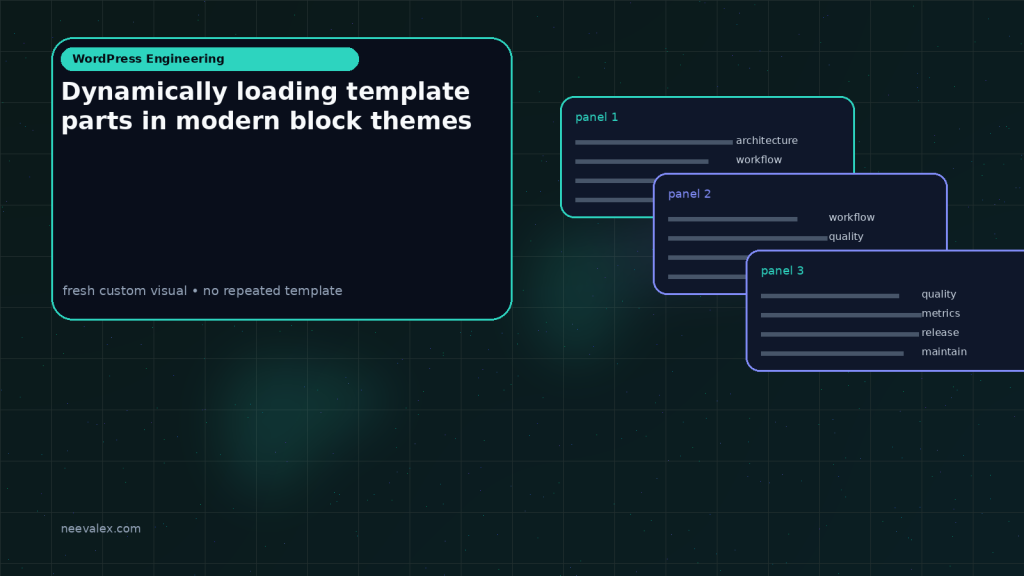Open the neevalex.com link
This screenshot has height=576, width=1024.
pos(101,528)
